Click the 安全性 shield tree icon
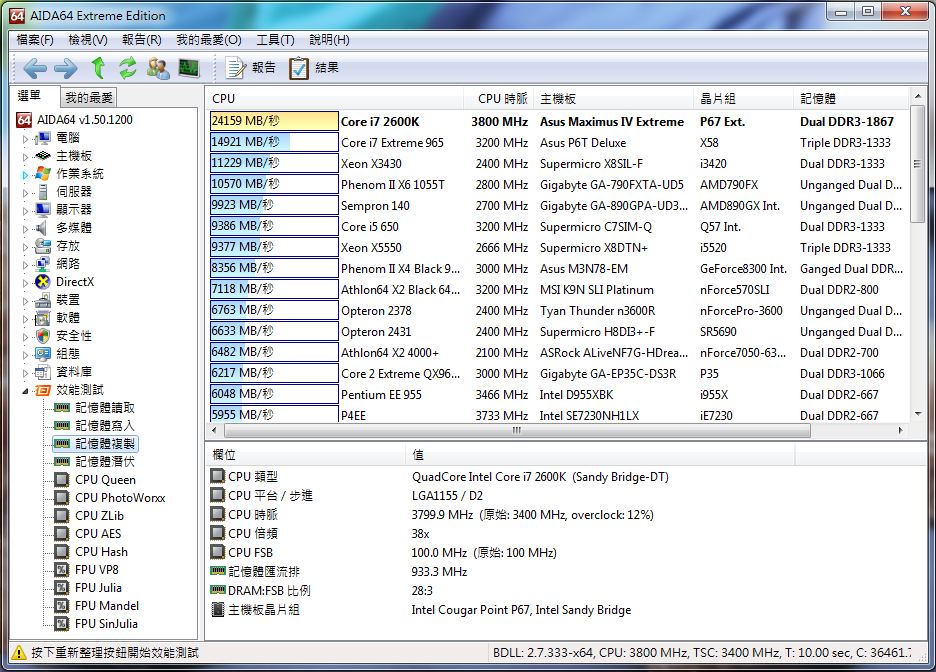 pyautogui.click(x=42, y=336)
